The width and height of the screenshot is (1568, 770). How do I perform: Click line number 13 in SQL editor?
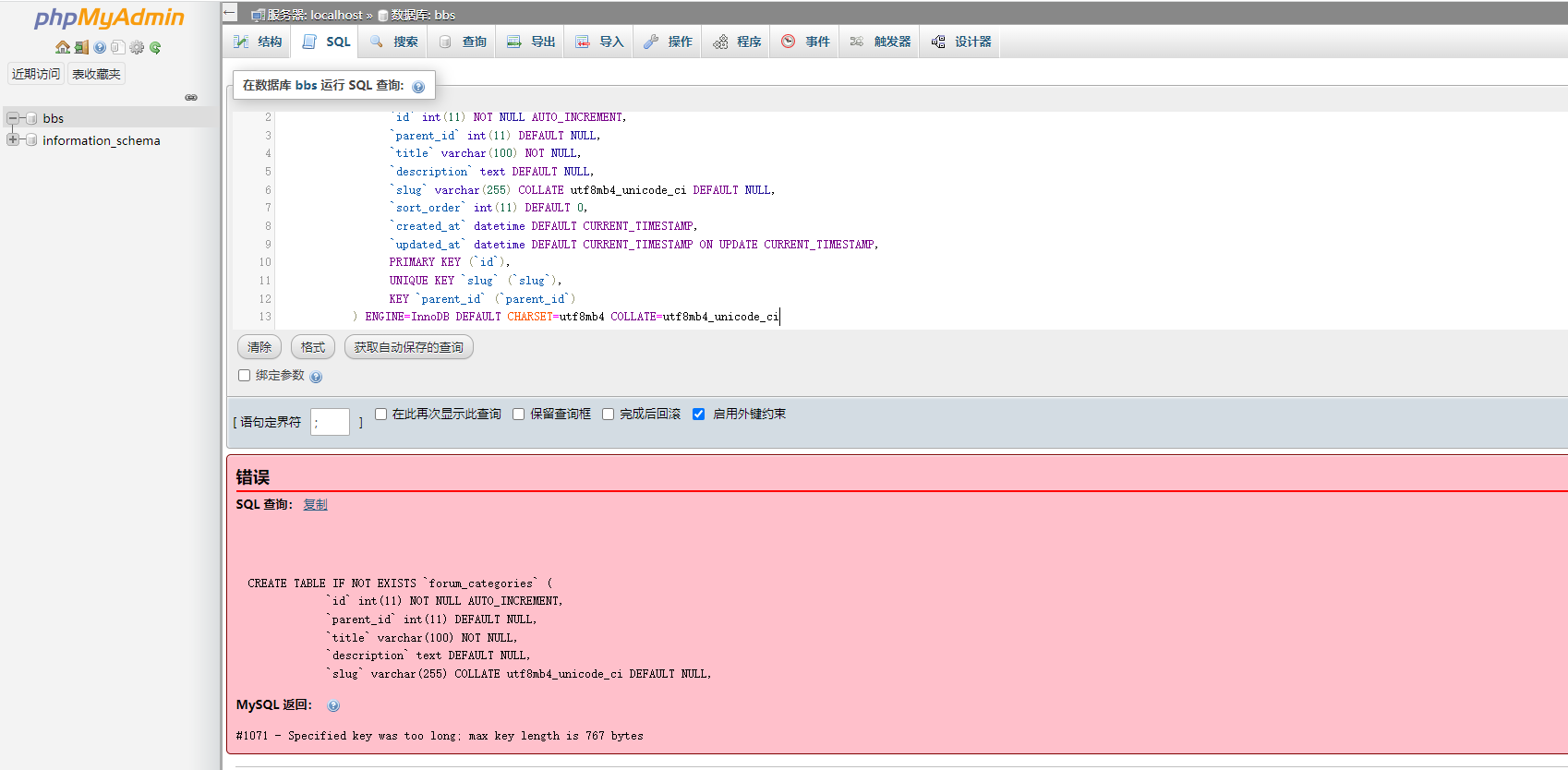click(265, 317)
